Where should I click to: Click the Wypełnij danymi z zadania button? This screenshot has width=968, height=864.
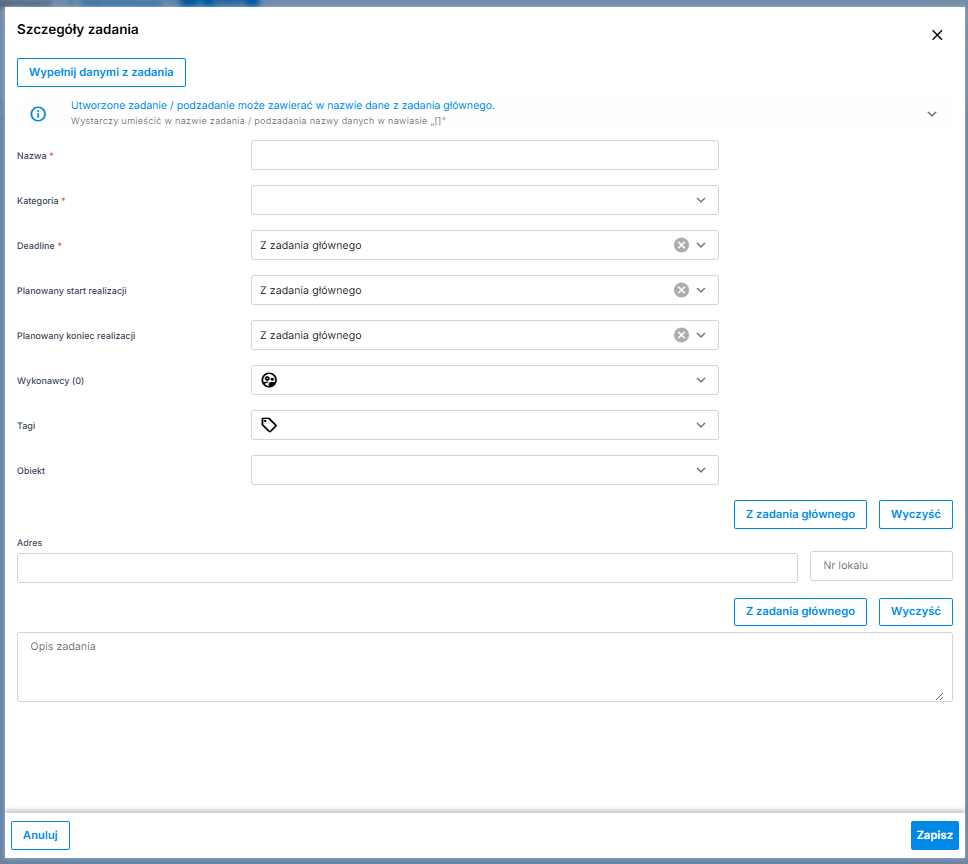[101, 72]
